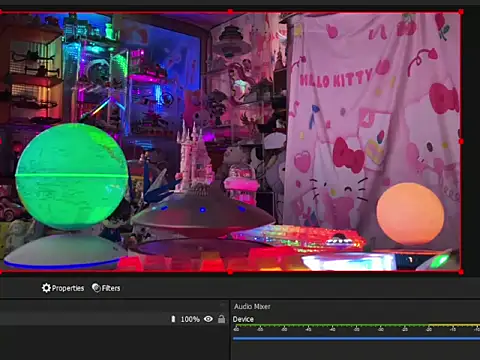Screen dimensions: 480x360
Task: Toggle the source lock icon
Action: tap(221, 319)
